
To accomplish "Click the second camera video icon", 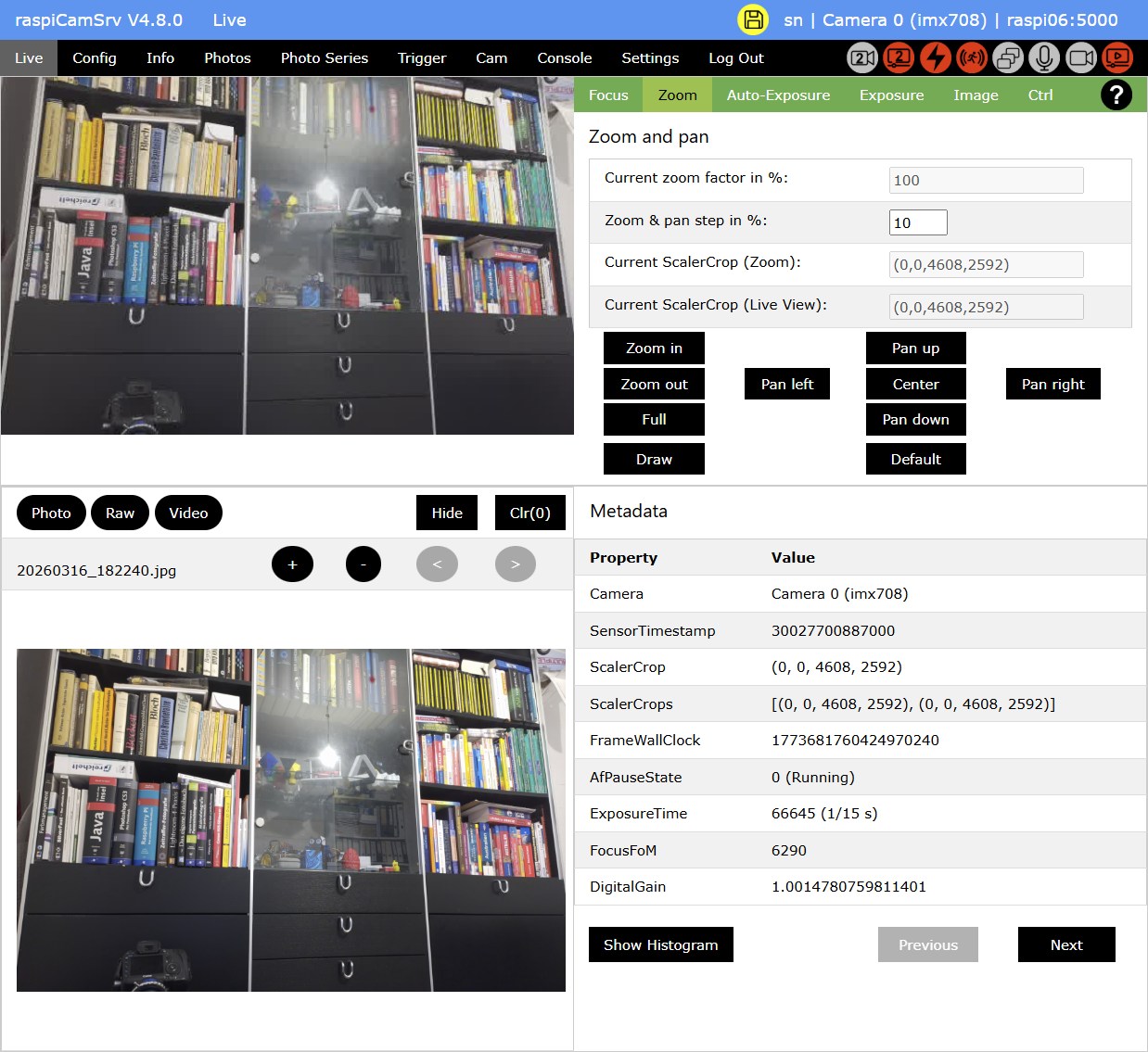I will pyautogui.click(x=862, y=57).
